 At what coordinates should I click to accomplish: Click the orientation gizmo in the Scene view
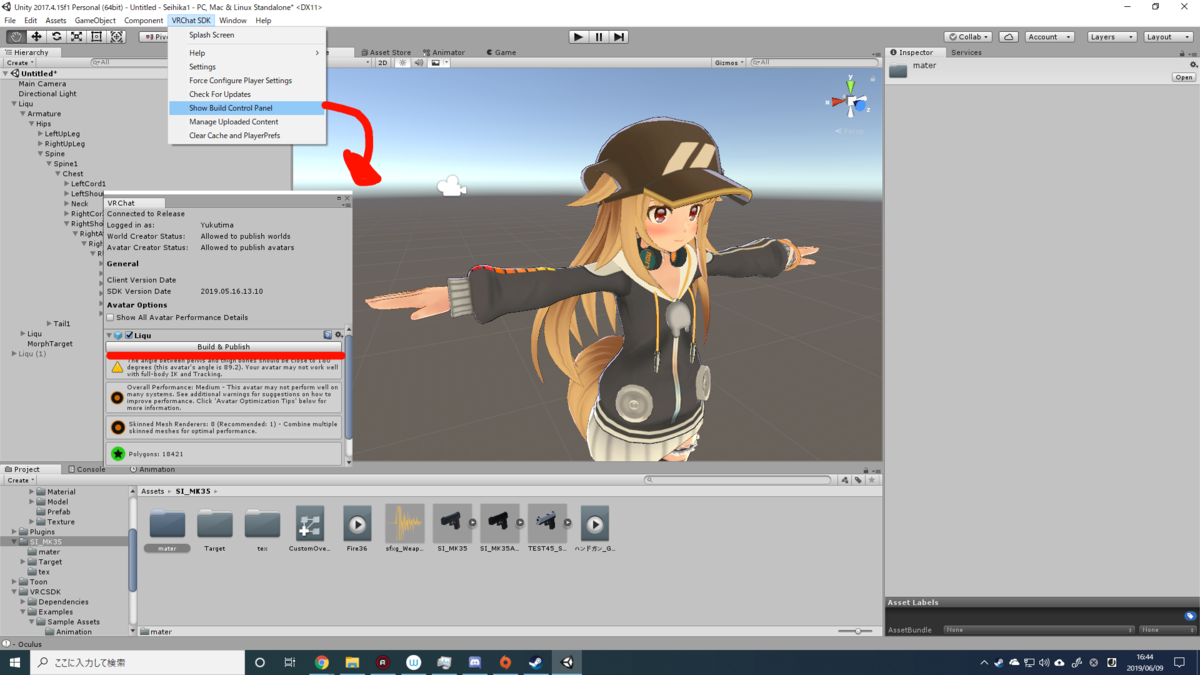click(x=851, y=100)
